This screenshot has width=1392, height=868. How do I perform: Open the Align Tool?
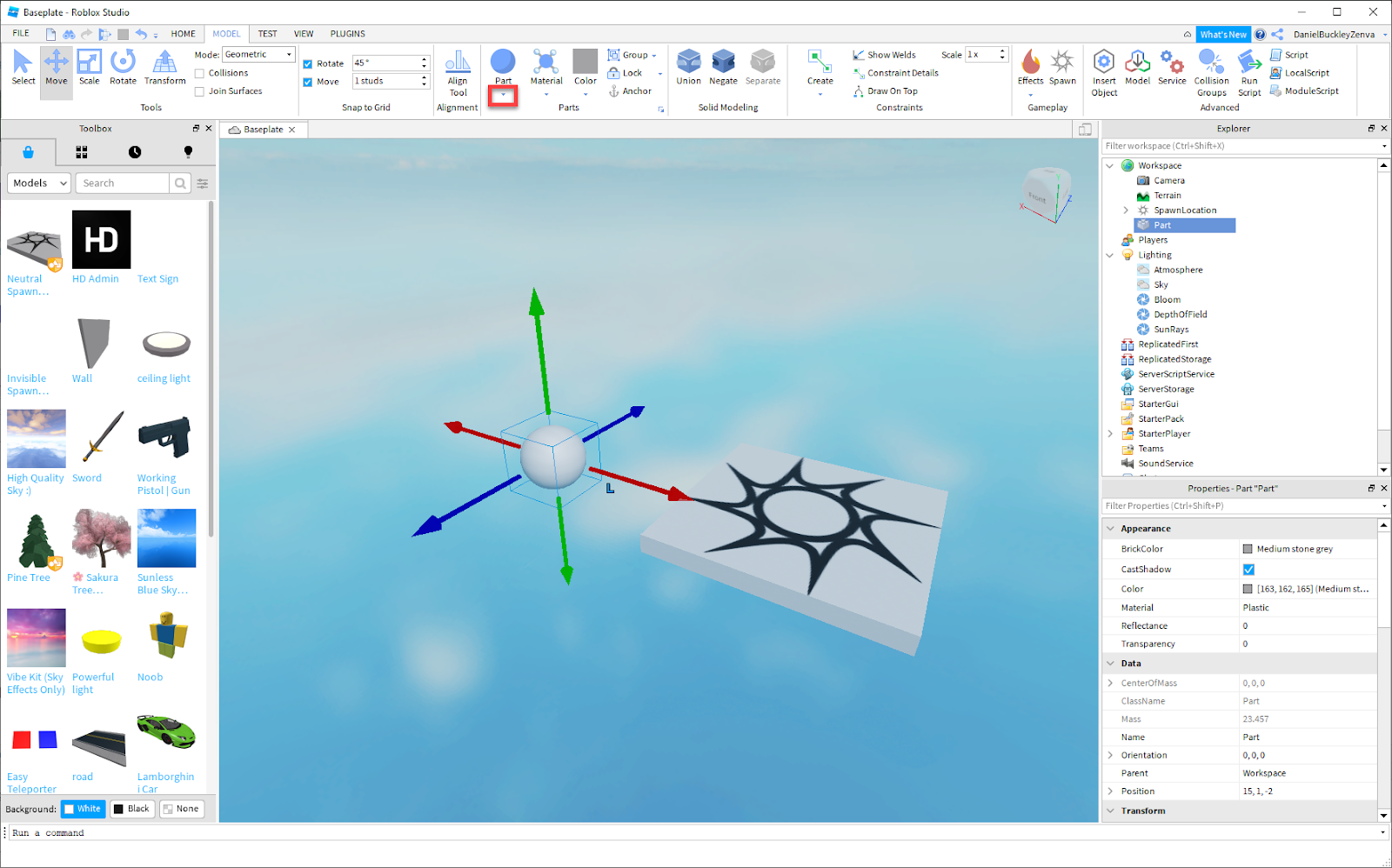[x=458, y=74]
